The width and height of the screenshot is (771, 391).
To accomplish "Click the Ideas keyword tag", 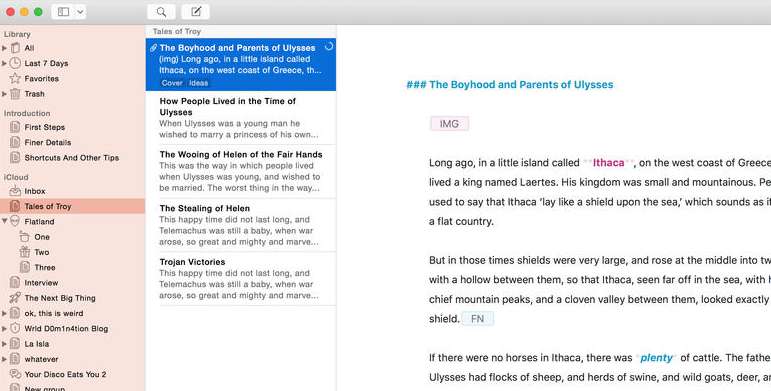I will point(199,83).
